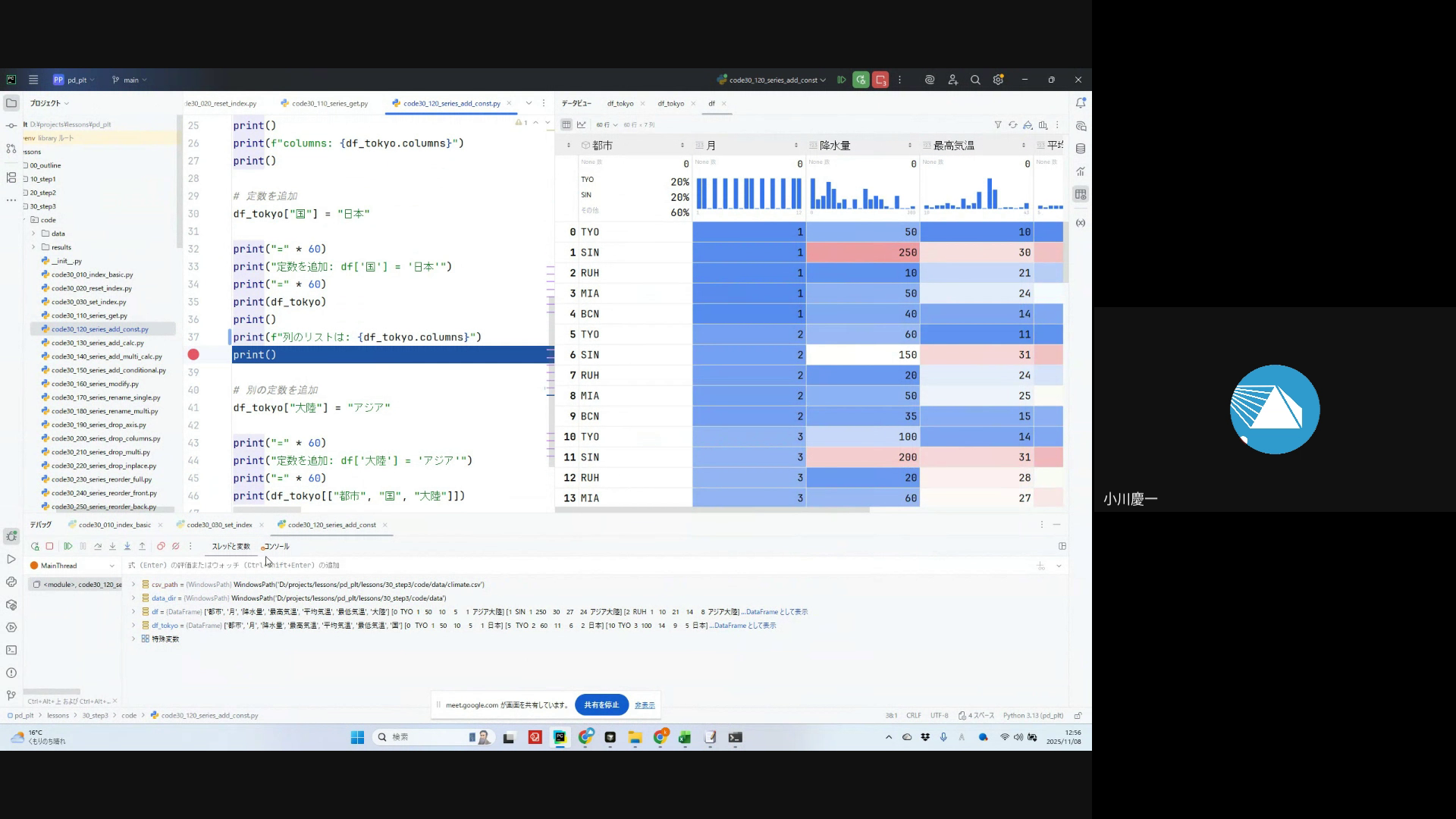Click the filter icon in data view toolbar
The width and height of the screenshot is (1456, 819).
click(x=998, y=124)
